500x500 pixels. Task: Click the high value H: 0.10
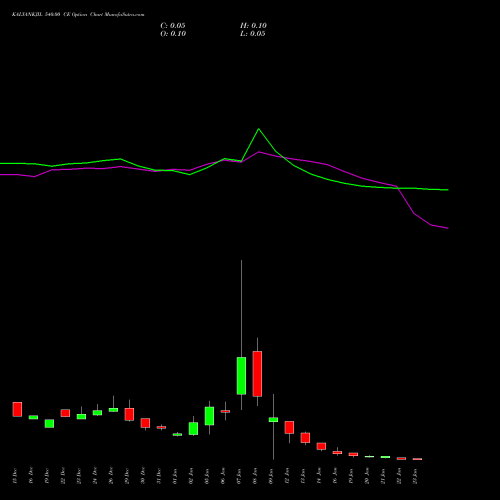[x=253, y=26]
